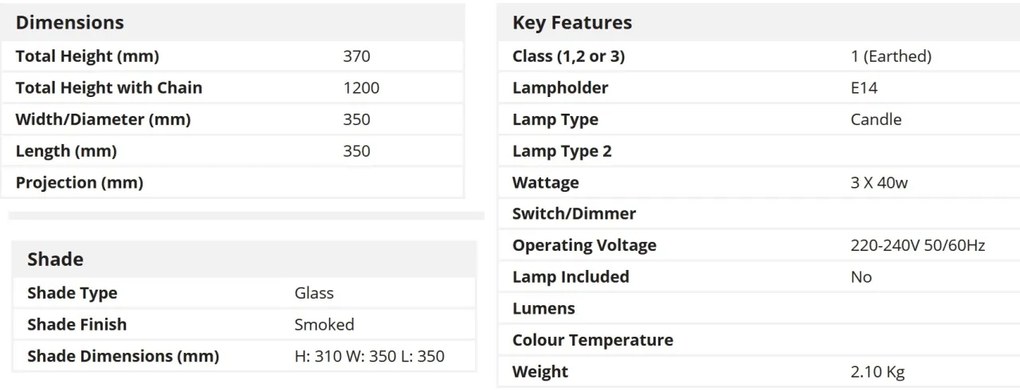Click the Dimensions section header

70,23
